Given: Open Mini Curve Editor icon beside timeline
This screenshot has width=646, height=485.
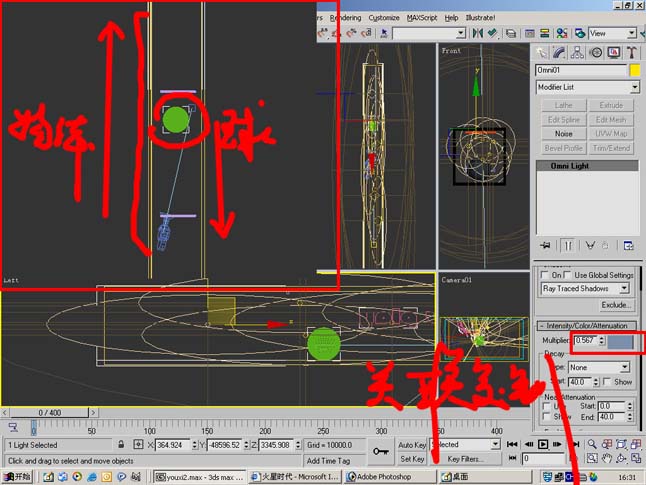Looking at the screenshot, I should (13, 427).
